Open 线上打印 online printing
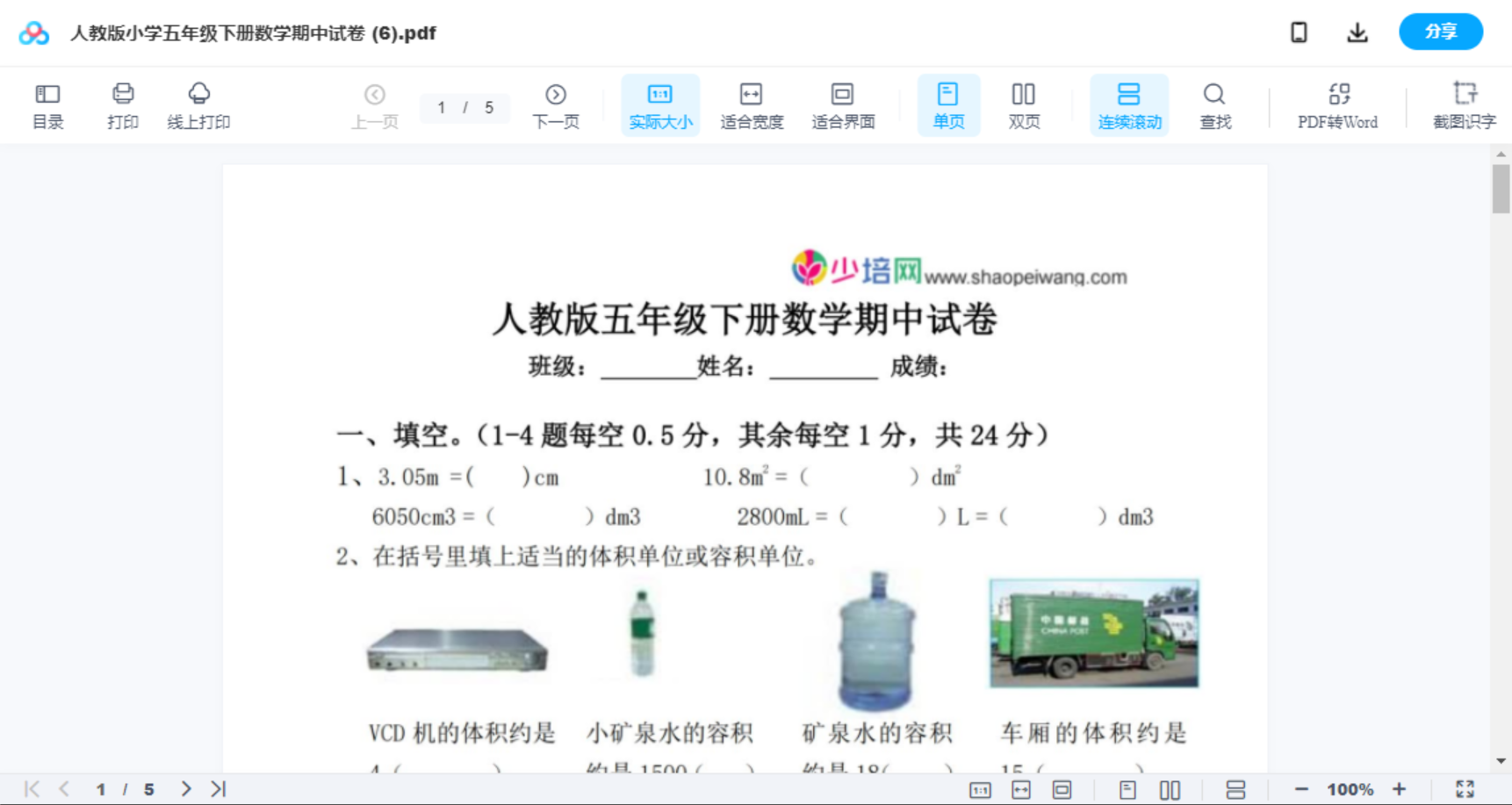 click(198, 104)
